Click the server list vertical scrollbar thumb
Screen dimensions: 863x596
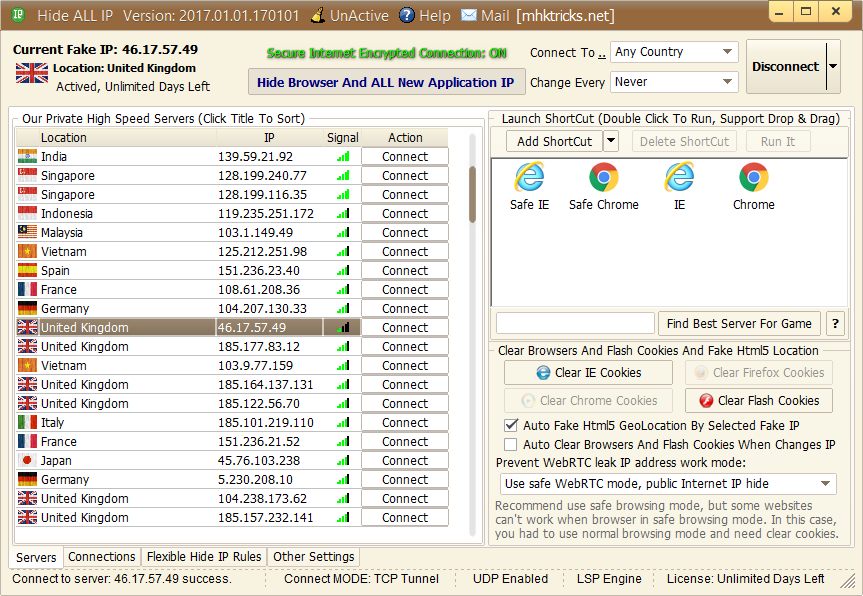tap(472, 194)
